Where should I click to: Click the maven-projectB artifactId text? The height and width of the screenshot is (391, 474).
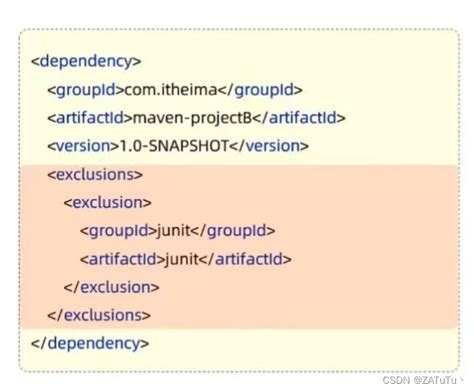click(x=192, y=118)
